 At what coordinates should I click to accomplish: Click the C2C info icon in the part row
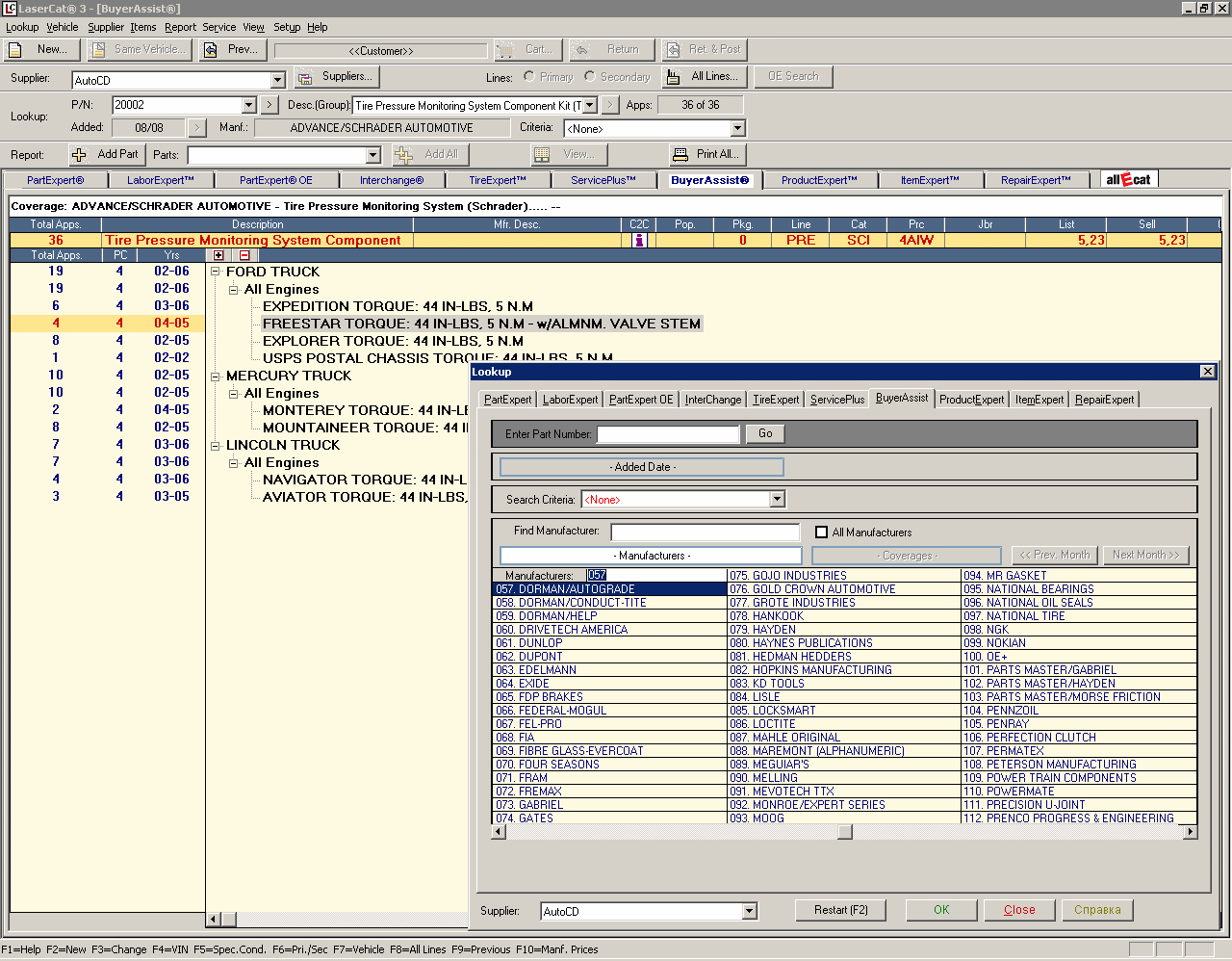pyautogui.click(x=639, y=241)
